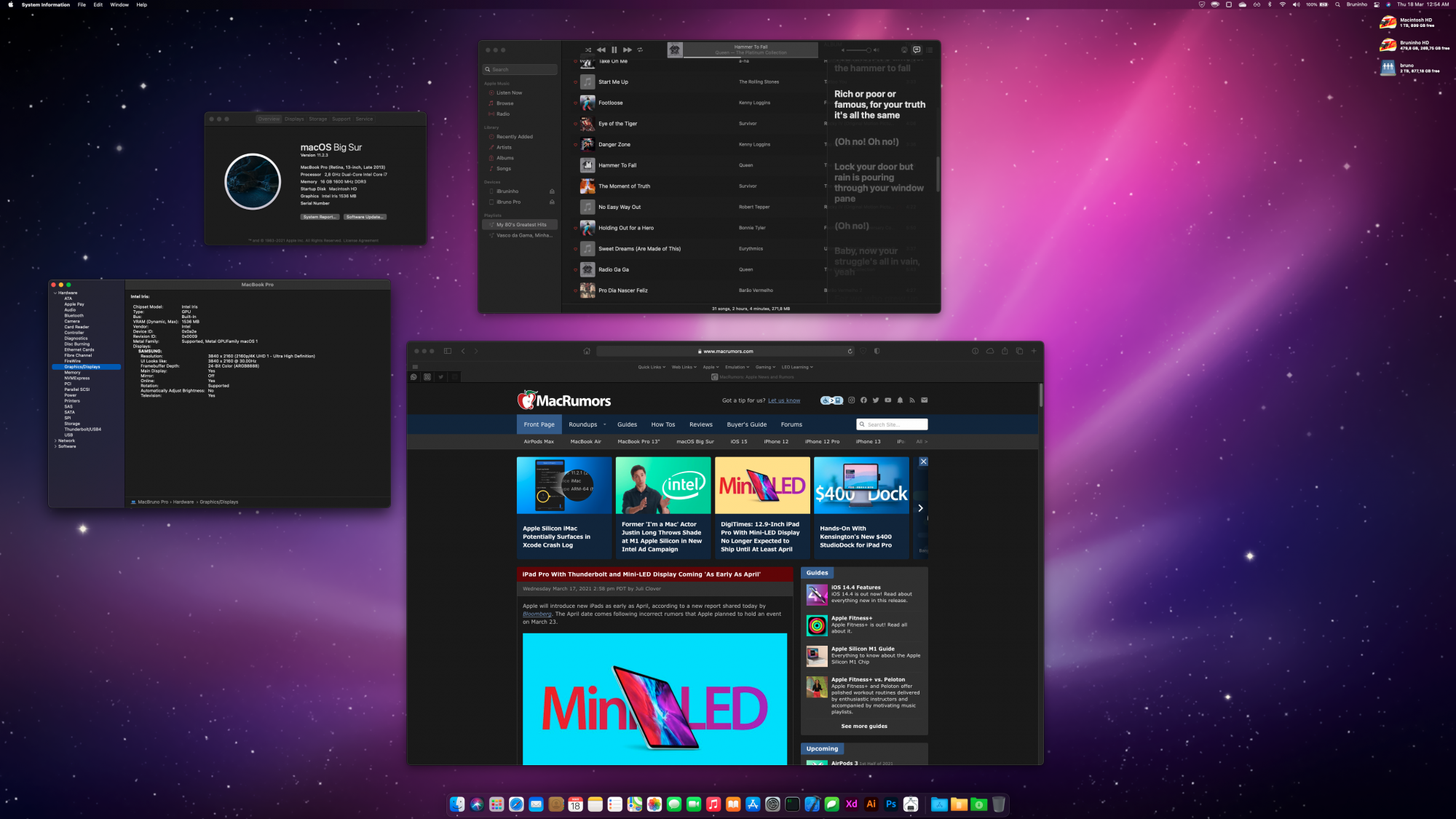Open Terminal from the Dock

792,804
